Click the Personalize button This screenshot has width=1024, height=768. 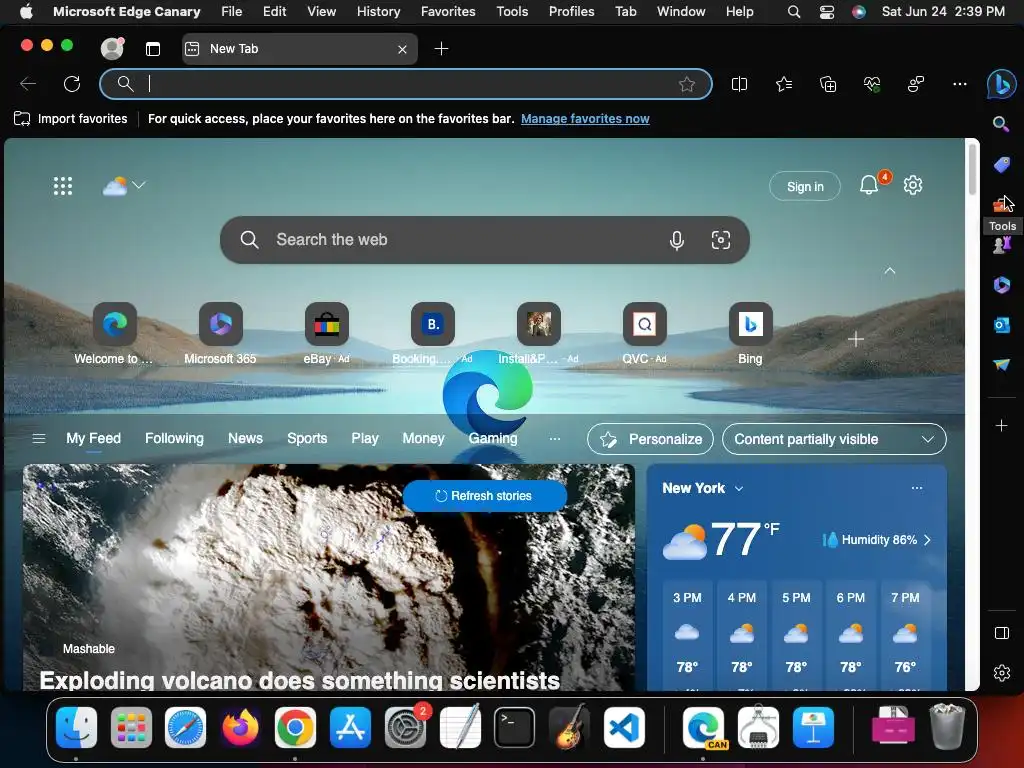(x=650, y=440)
